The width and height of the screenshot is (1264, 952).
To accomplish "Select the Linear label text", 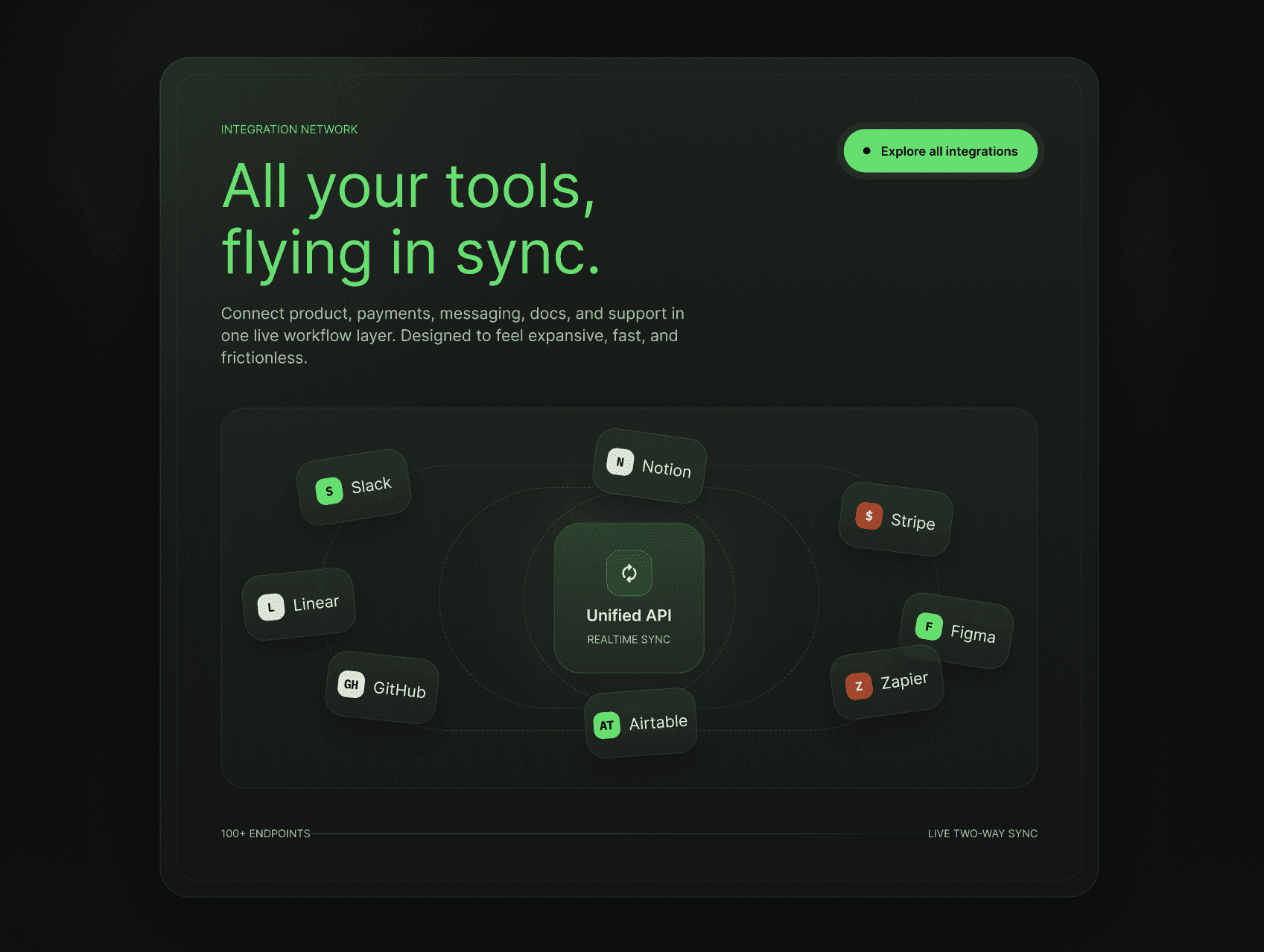I will point(316,603).
